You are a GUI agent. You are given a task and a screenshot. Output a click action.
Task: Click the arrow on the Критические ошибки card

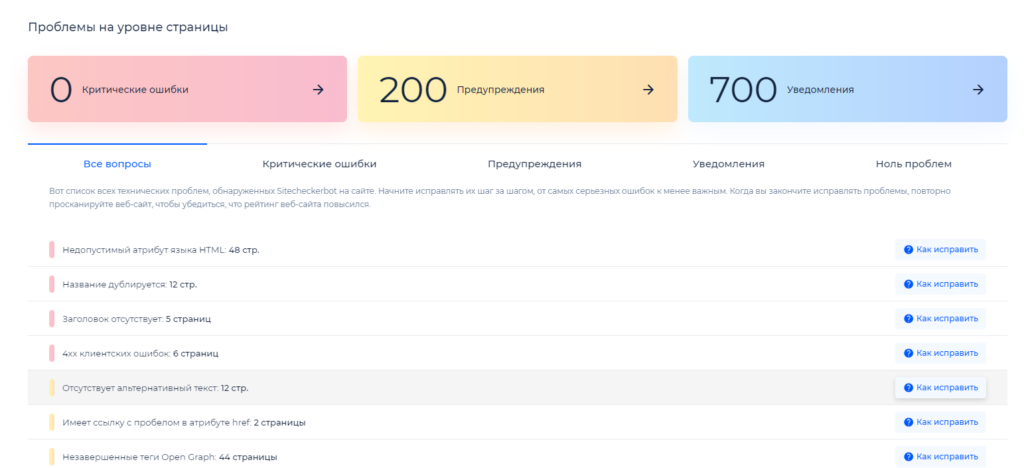(318, 90)
